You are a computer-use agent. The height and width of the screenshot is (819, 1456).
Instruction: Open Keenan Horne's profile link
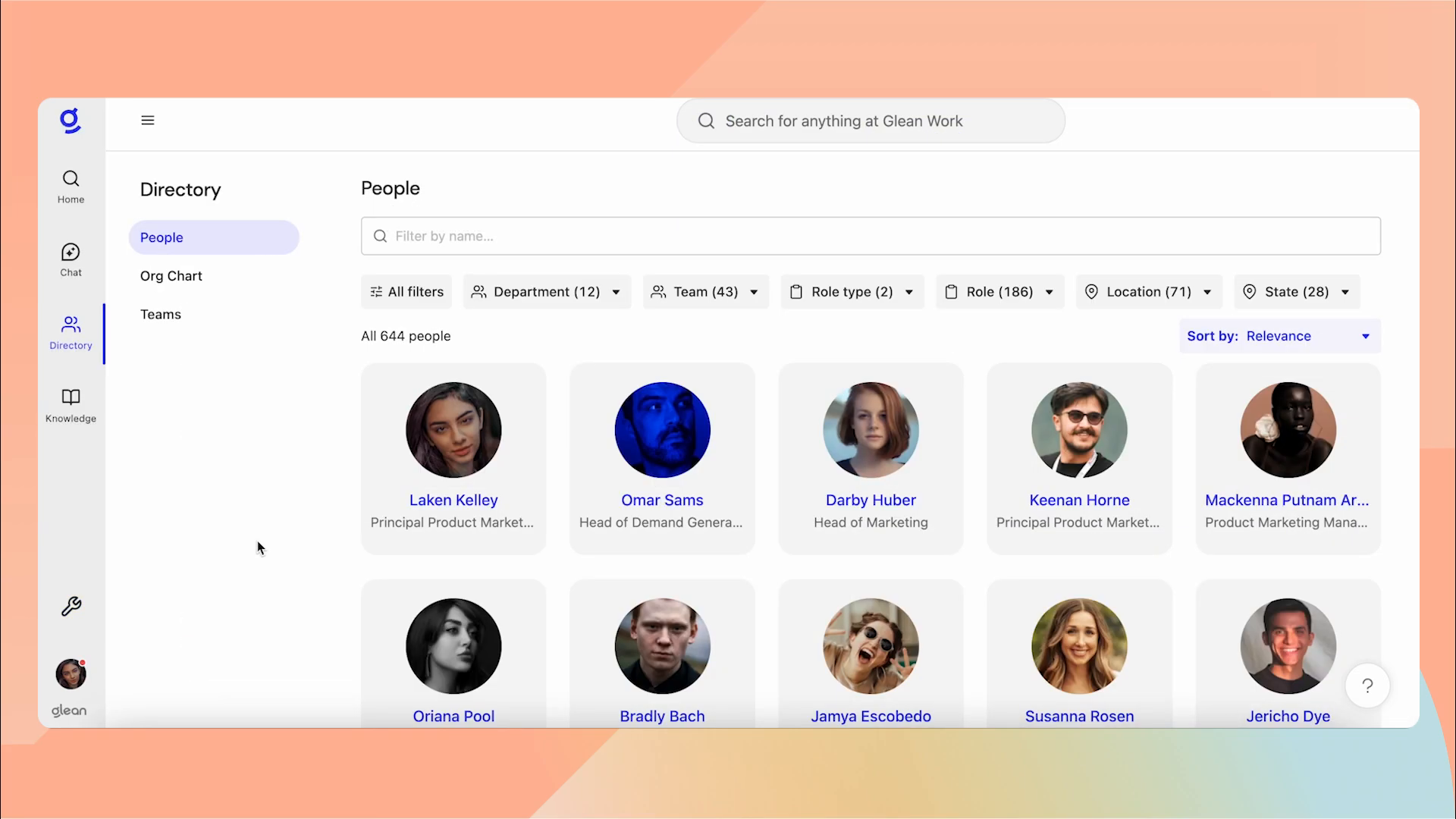[1079, 500]
